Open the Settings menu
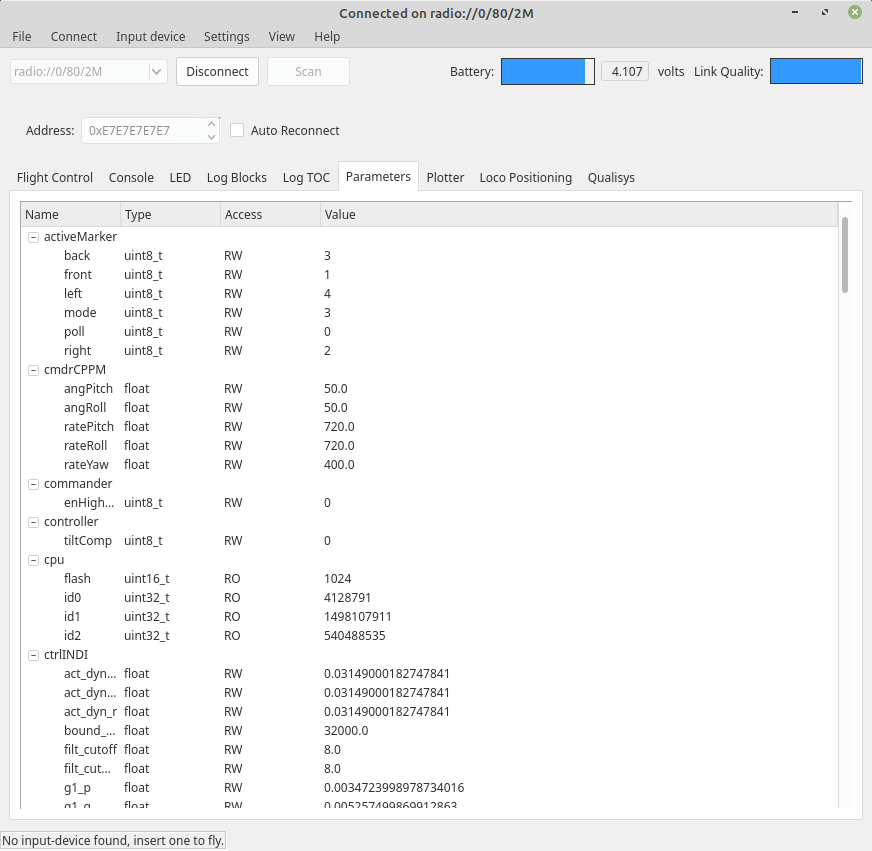872x851 pixels. tap(226, 36)
